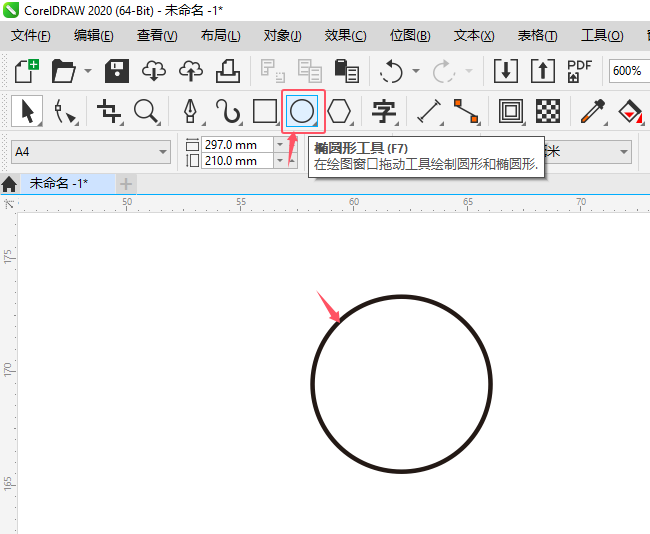Viewport: 650px width, 534px height.
Task: Select the Text tool
Action: click(384, 111)
